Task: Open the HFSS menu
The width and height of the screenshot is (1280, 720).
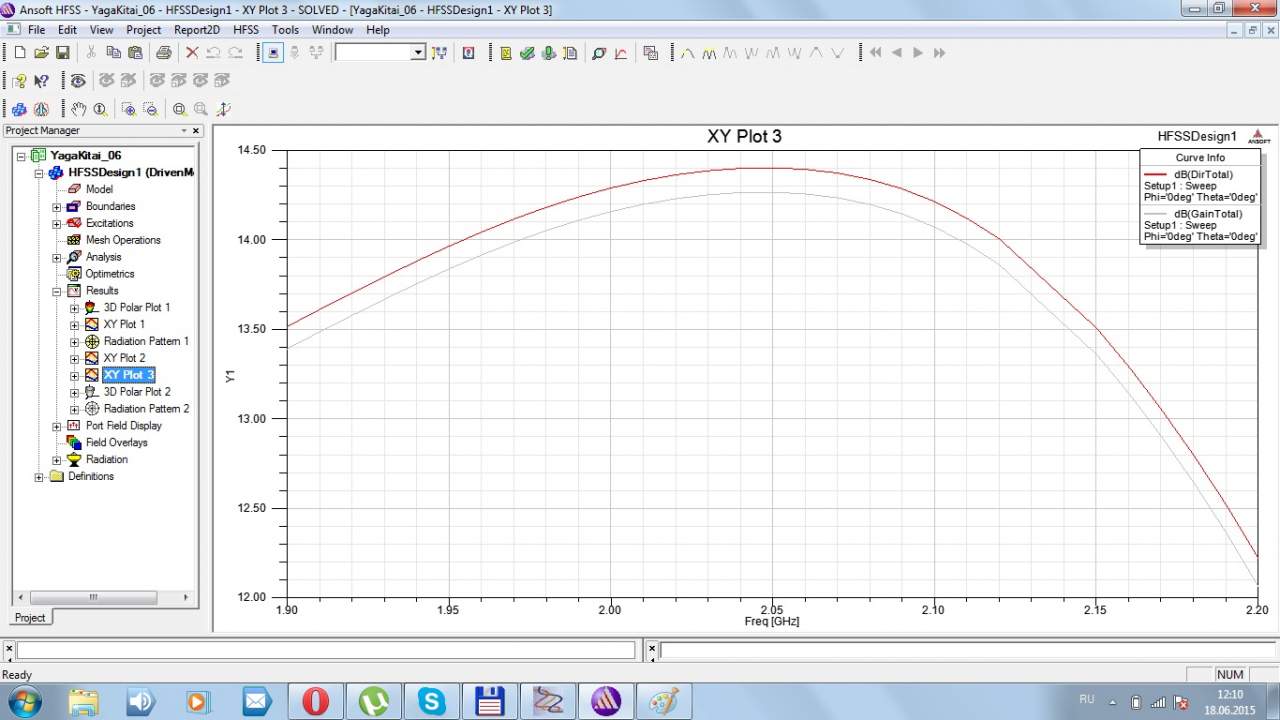Action: (x=246, y=30)
